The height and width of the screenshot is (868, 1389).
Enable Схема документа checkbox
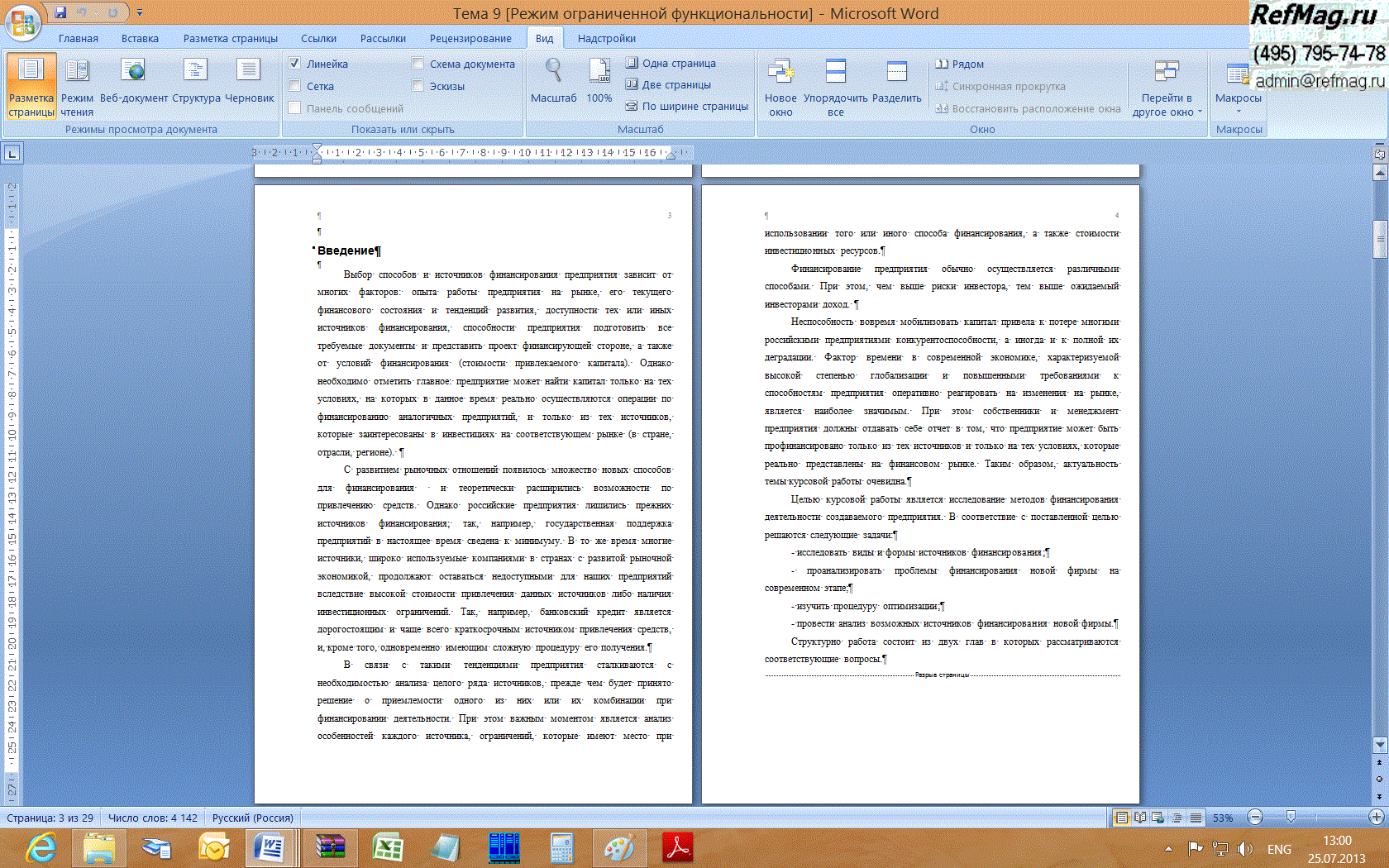(x=418, y=64)
